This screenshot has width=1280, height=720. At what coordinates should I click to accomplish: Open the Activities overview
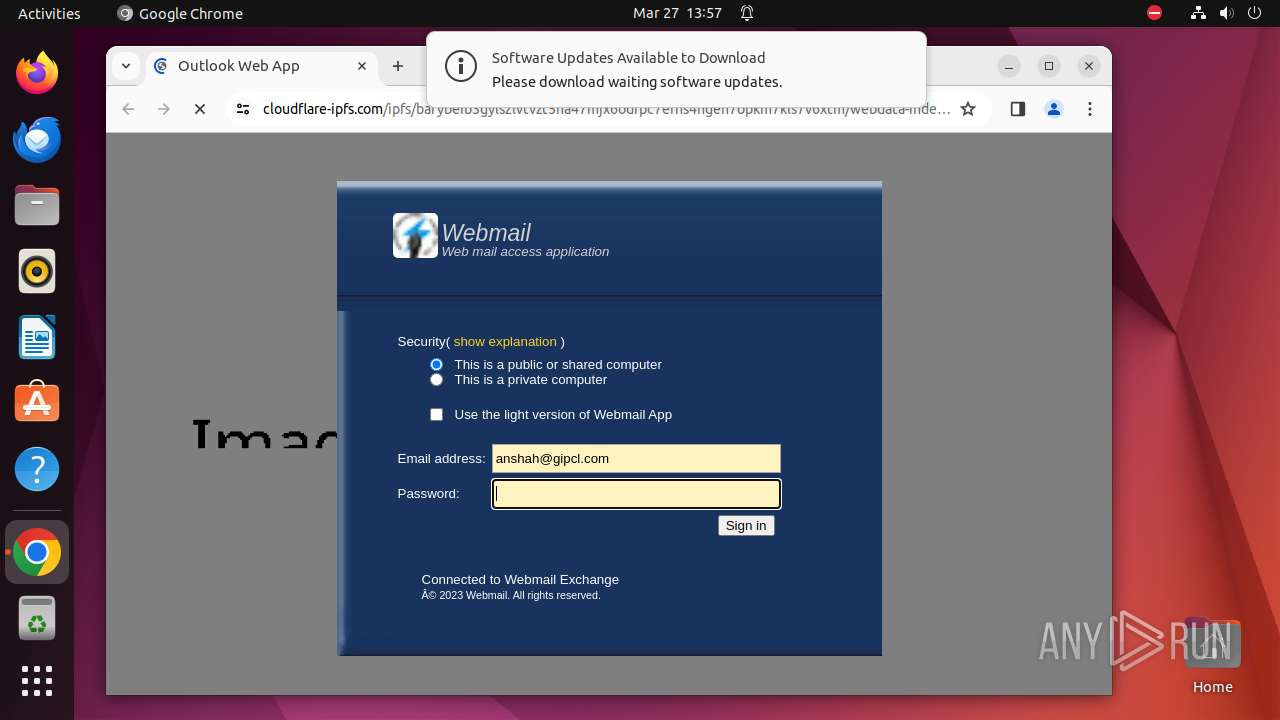tap(49, 13)
